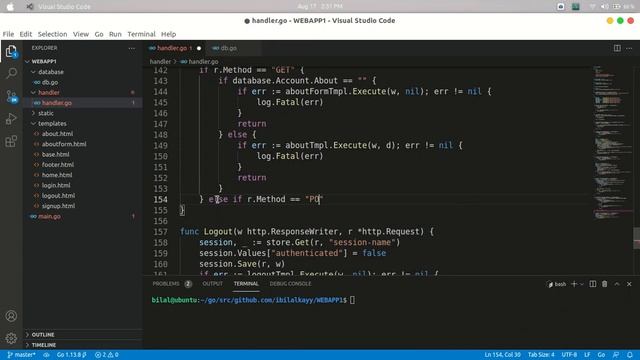Collapse the database folder
This screenshot has width=640, height=360.
pos(82,72)
